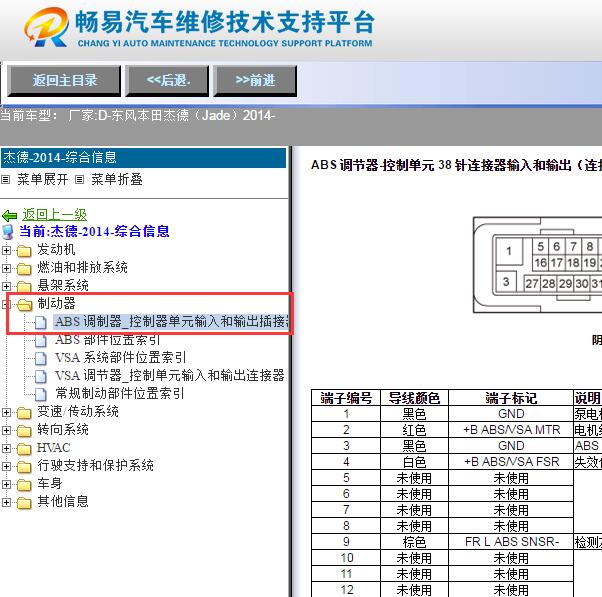The image size is (602, 597).
Task: Click pin 1 in connector diagram
Action: pos(509,251)
